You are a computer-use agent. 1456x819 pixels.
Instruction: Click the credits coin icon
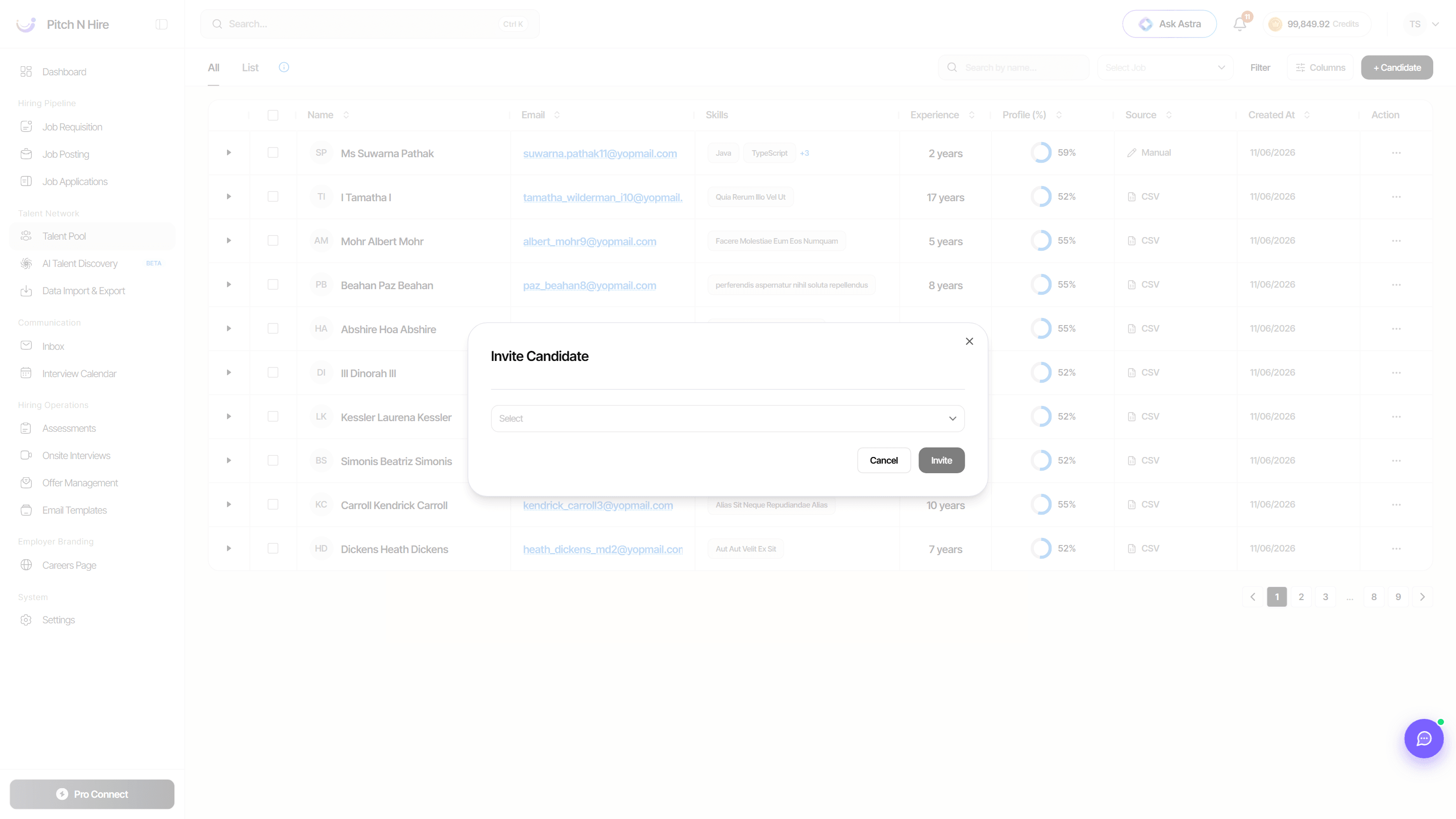point(1275,24)
